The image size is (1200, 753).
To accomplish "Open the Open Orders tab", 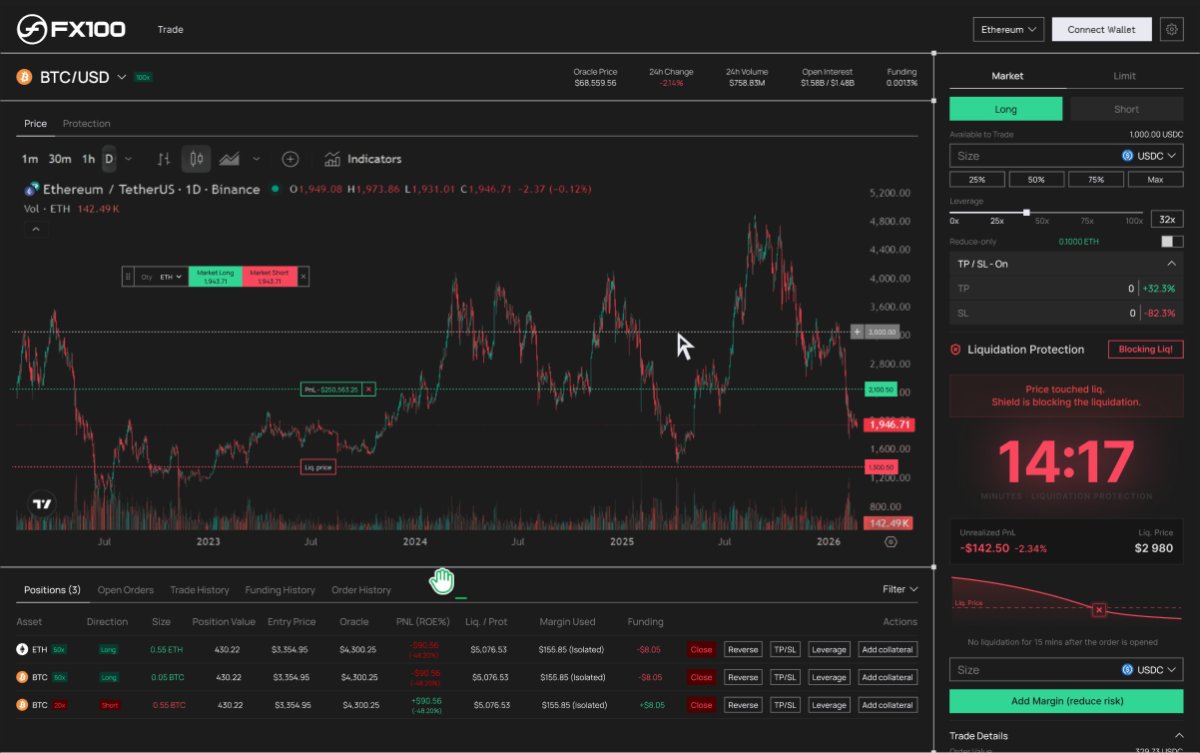I will click(x=125, y=590).
